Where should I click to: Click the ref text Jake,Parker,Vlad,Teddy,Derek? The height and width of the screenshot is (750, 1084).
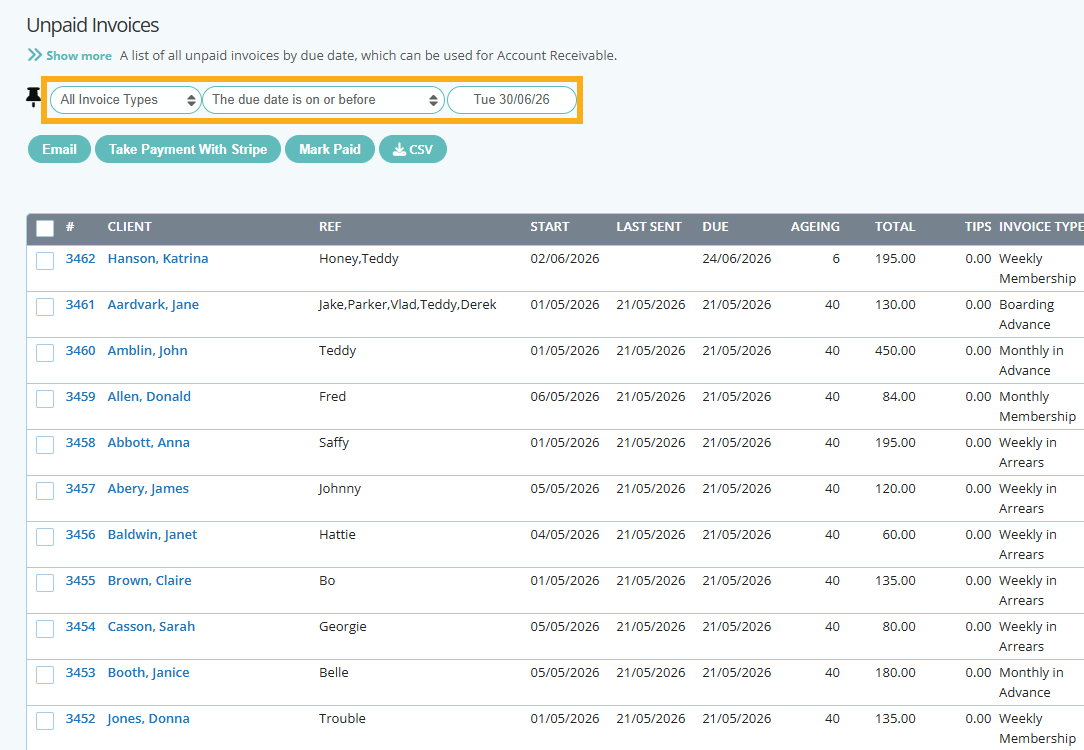point(407,304)
